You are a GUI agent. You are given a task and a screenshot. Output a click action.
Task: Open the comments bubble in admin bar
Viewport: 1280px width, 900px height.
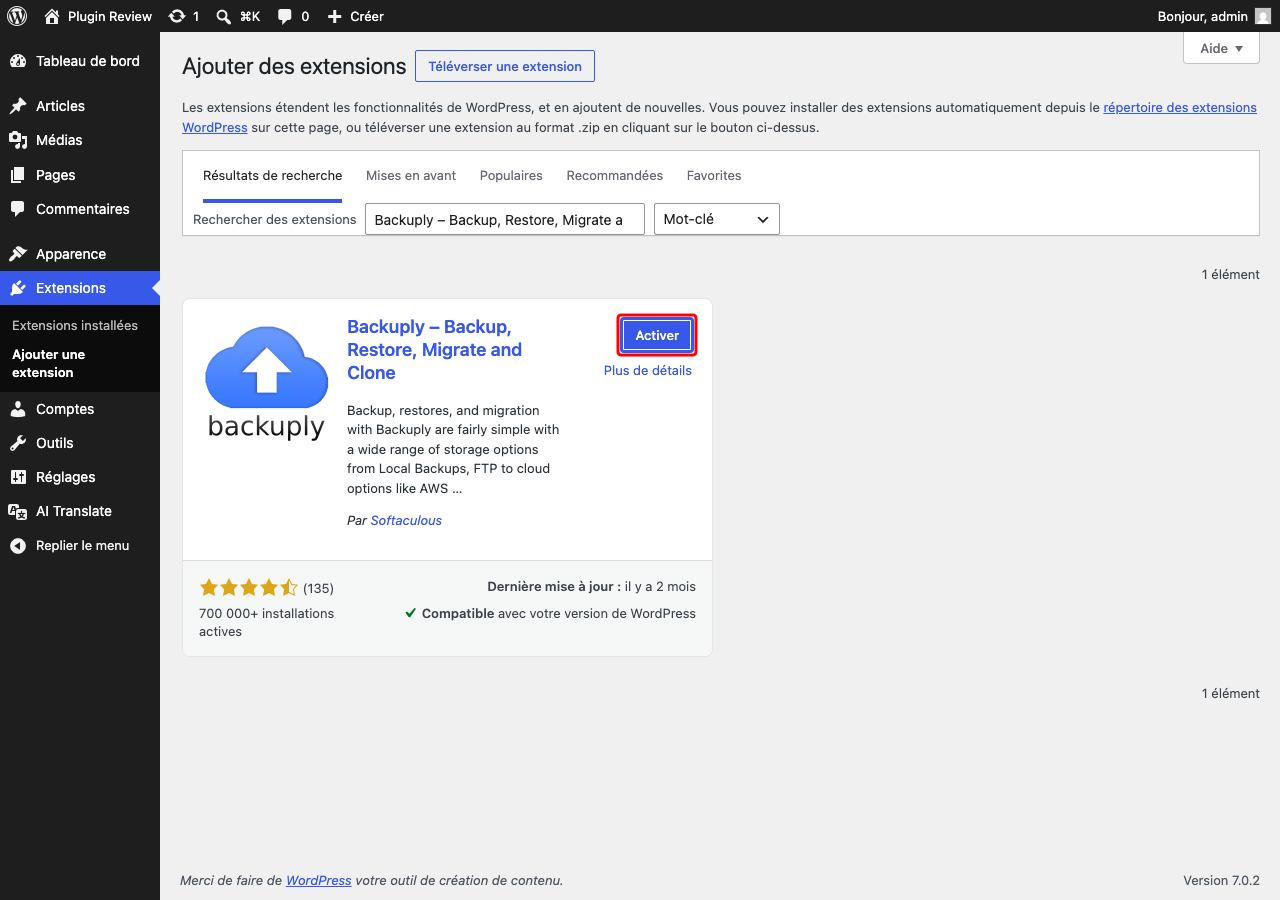coord(293,16)
